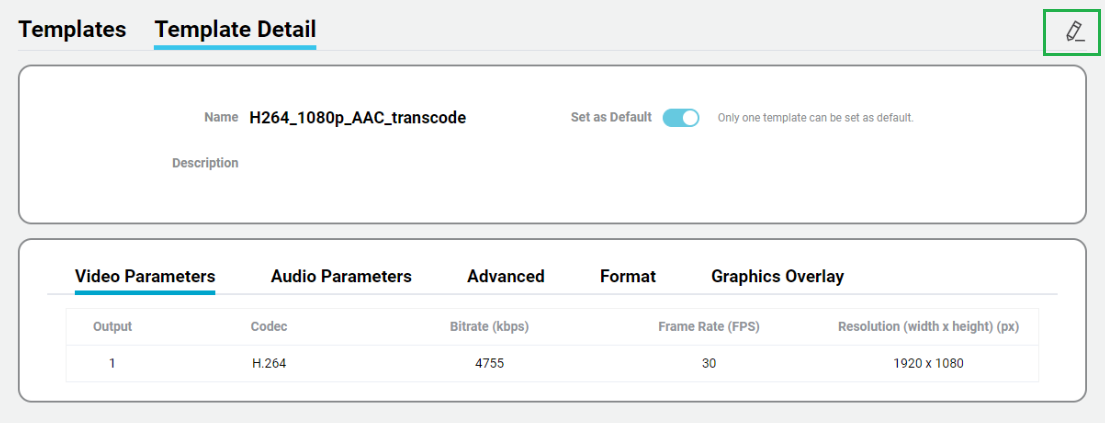Screen dimensions: 1105x423
Task: Open the Video Parameters tab
Action: click(x=145, y=276)
